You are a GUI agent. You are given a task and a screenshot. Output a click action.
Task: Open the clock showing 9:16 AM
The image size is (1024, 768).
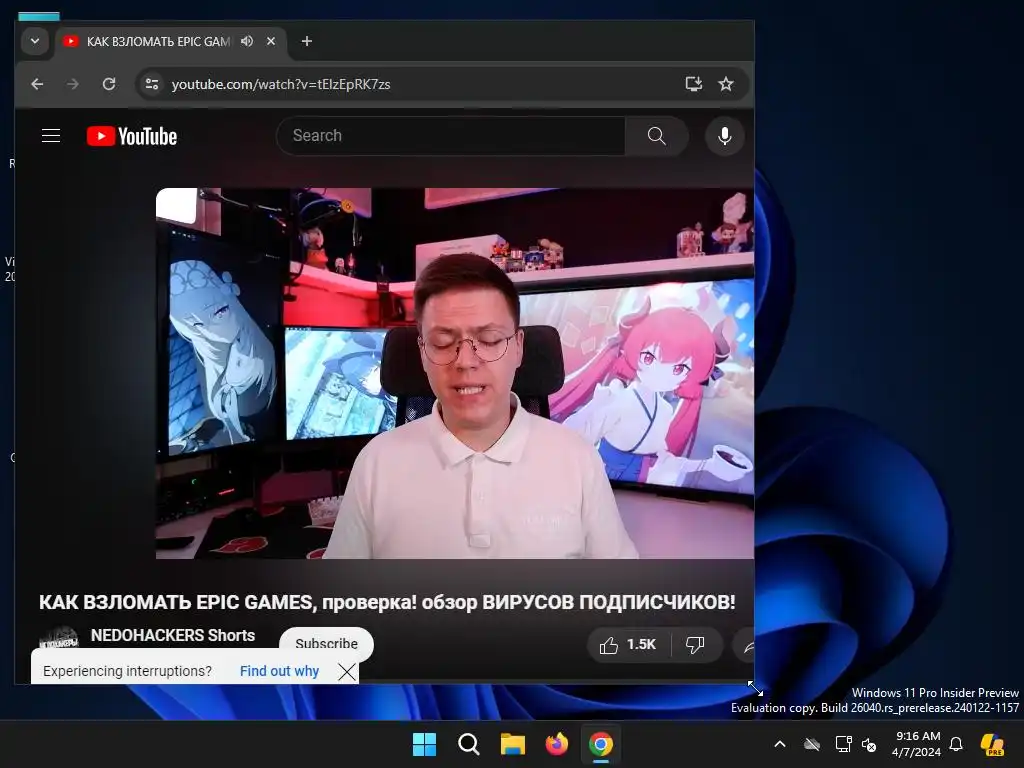click(x=917, y=744)
